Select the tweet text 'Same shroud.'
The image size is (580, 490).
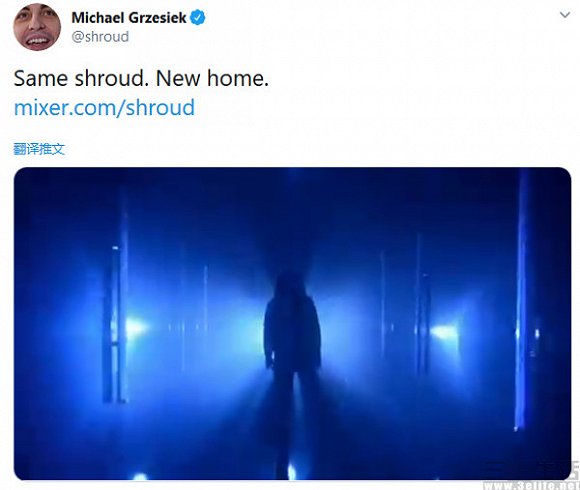79,78
